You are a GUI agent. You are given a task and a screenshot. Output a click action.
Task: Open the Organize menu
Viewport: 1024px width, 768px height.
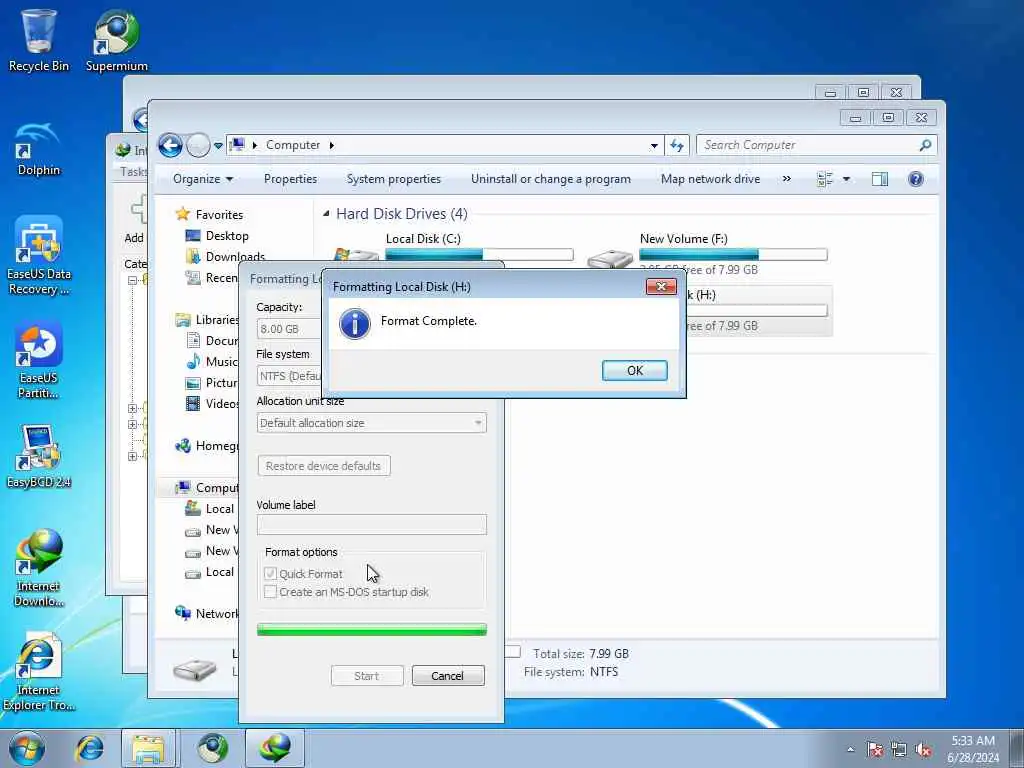click(202, 179)
